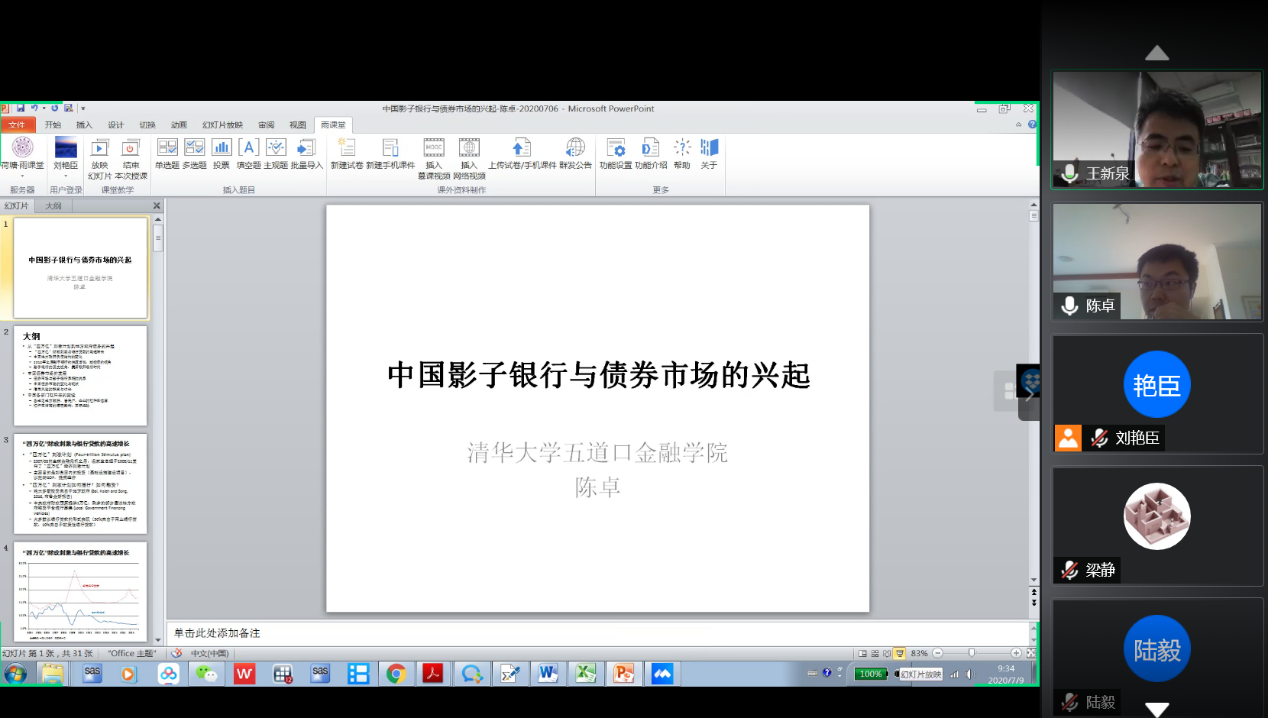This screenshot has width=1268, height=718.
Task: Click the 文件 file button
Action: point(17,125)
